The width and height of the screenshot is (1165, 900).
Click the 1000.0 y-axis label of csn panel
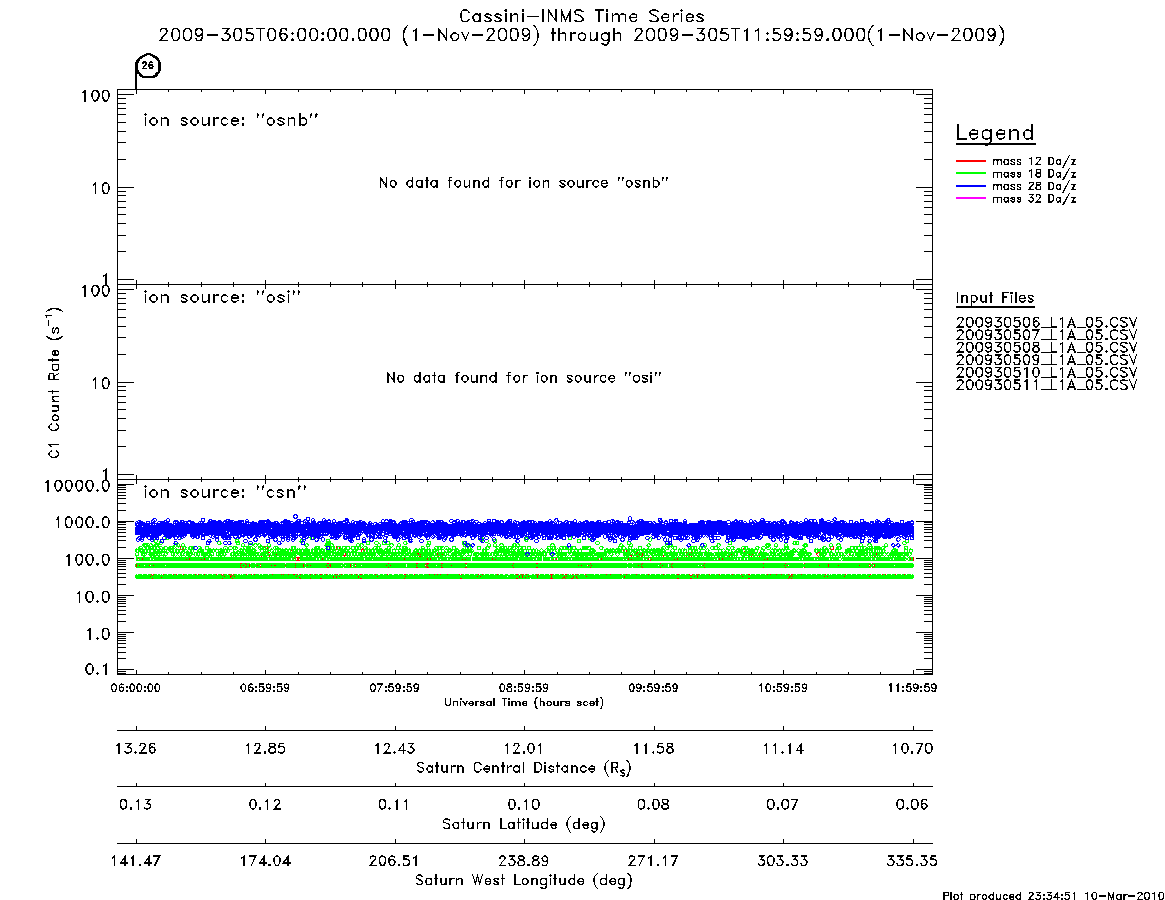pyautogui.click(x=82, y=522)
